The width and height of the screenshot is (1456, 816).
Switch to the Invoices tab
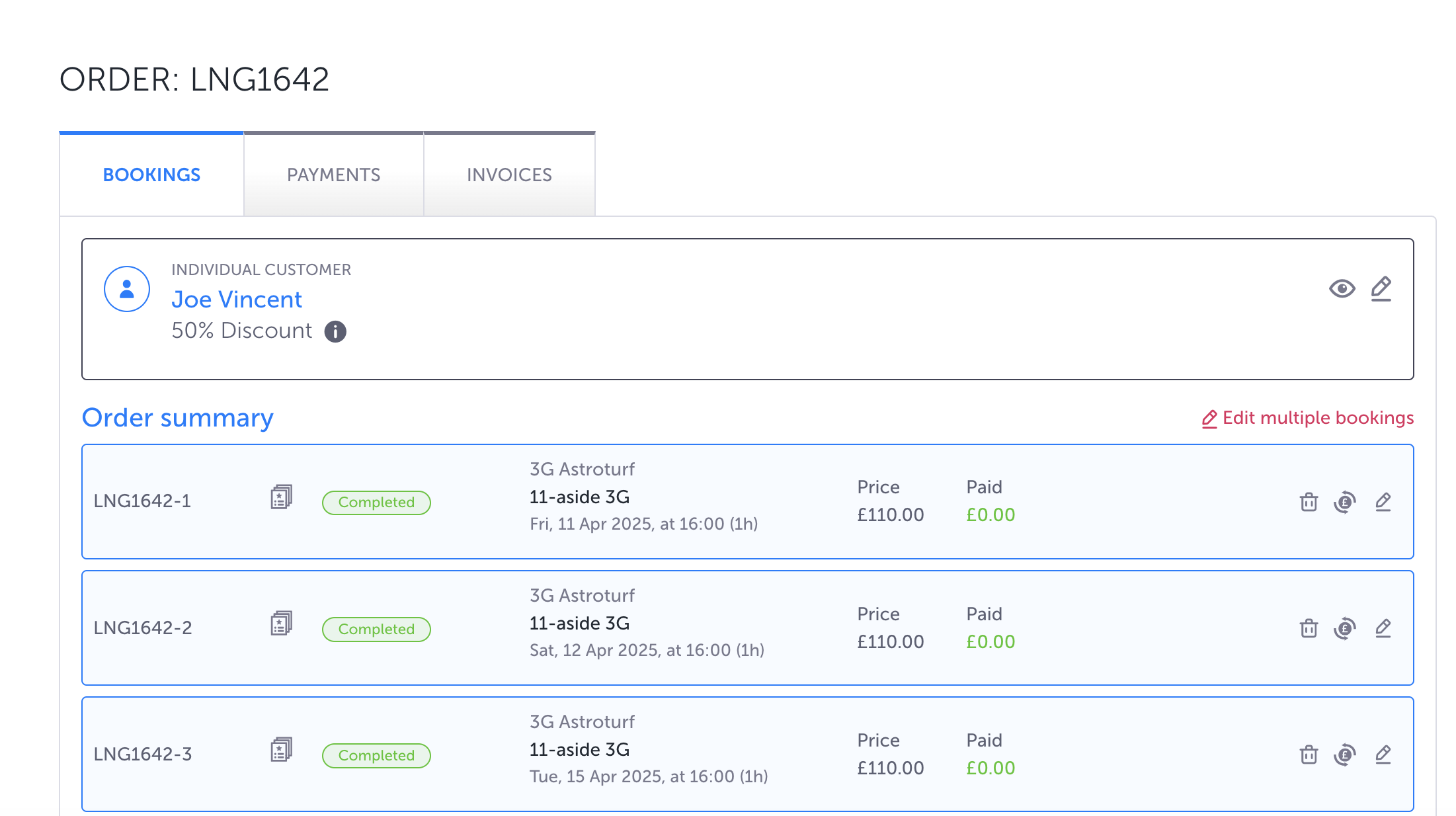click(509, 175)
